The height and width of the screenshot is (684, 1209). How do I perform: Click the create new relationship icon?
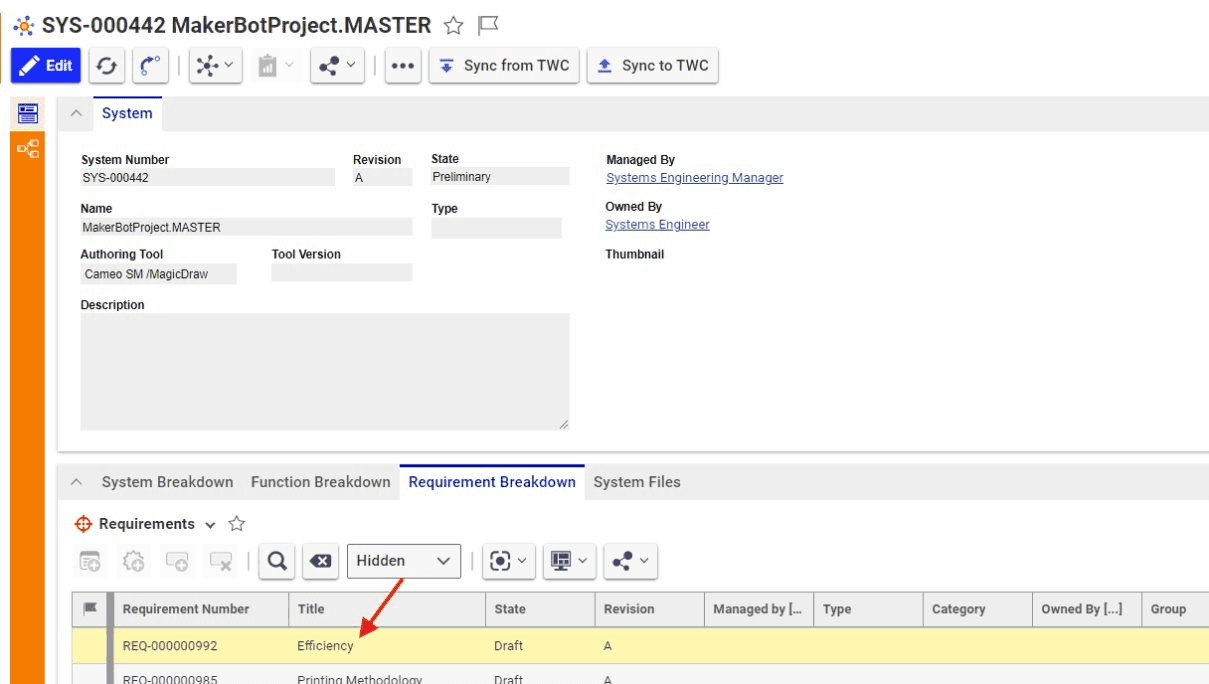point(91,562)
